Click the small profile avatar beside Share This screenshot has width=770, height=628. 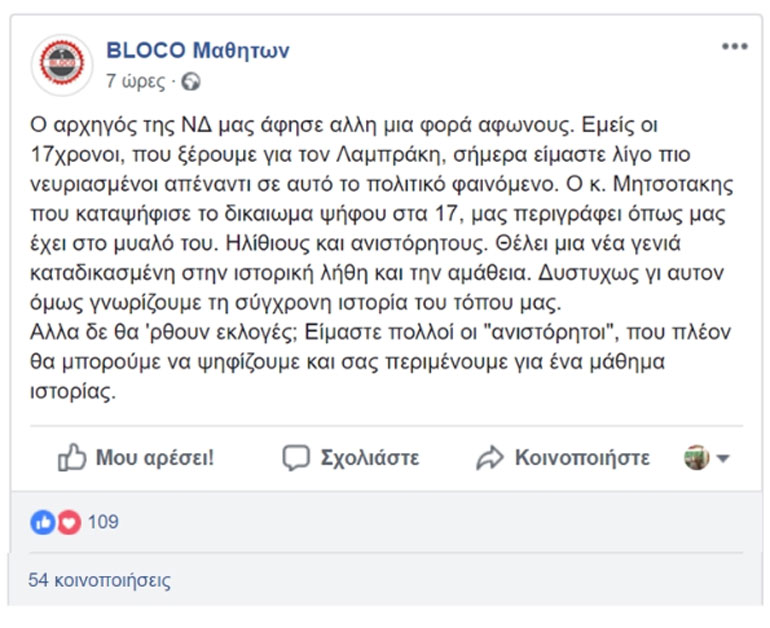click(696, 458)
